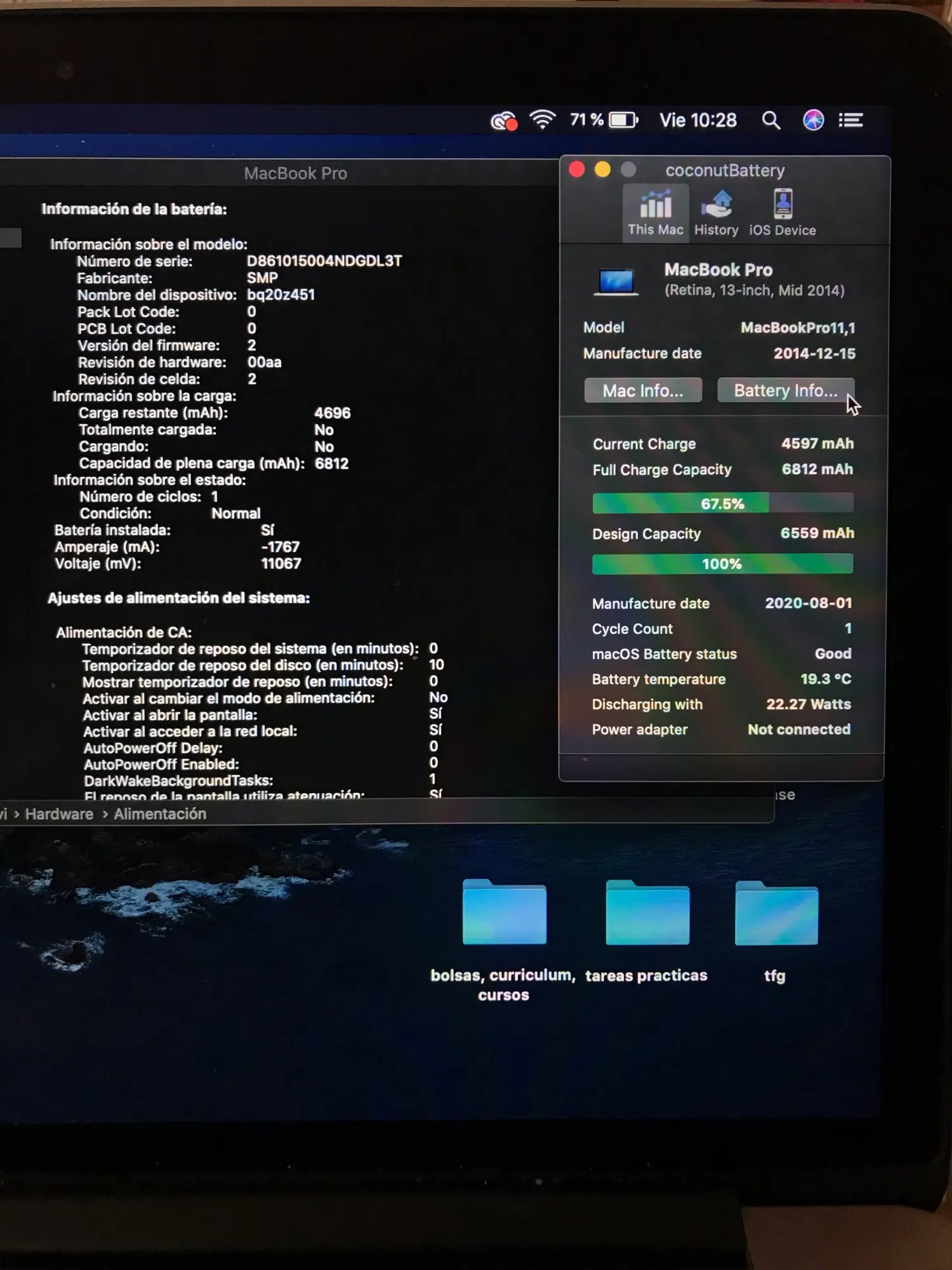Click the Información de la batería heading
This screenshot has width=952, height=1270.
click(134, 209)
